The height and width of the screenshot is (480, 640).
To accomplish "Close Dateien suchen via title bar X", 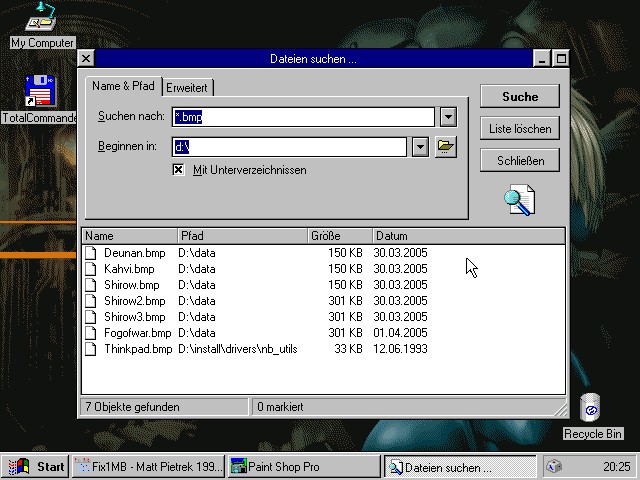I will coord(86,59).
